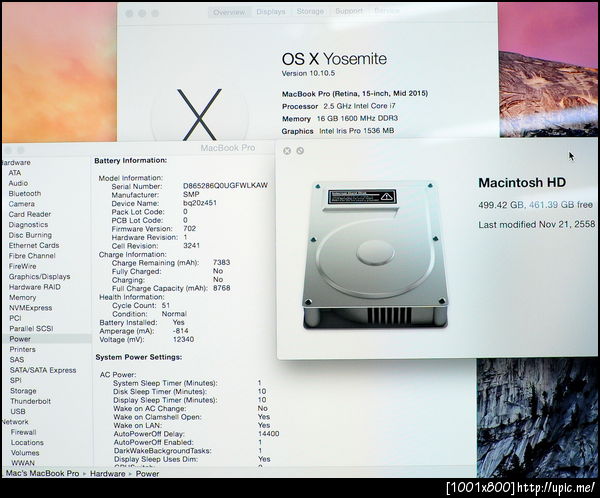Select Firewall under Network
Screen dimensions: 600x498
(x=23, y=432)
